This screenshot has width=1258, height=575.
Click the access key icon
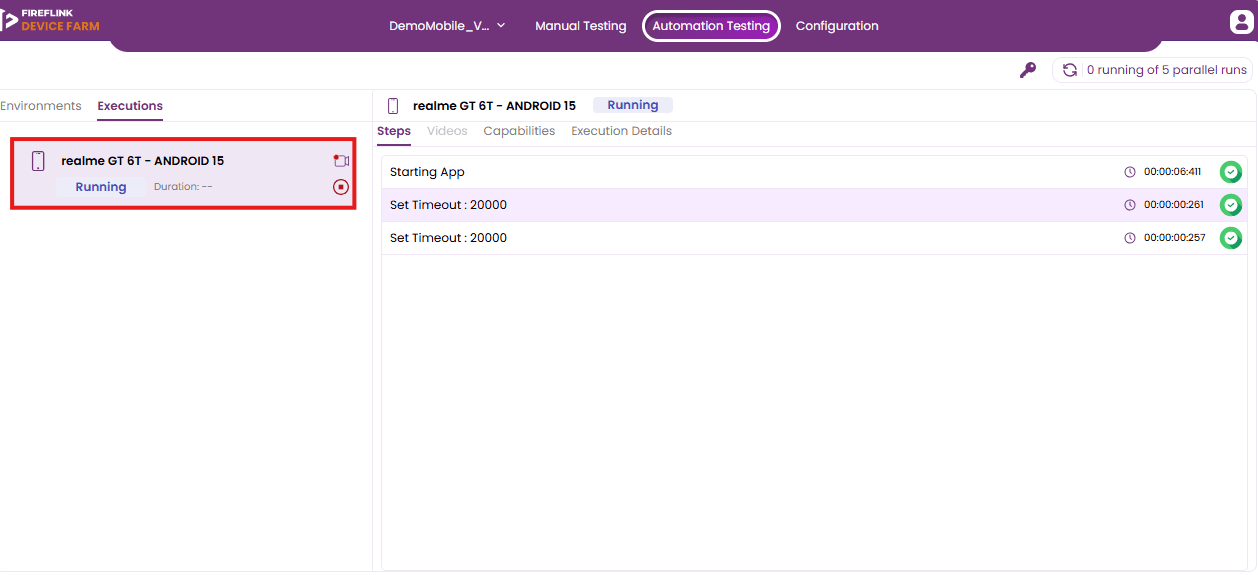click(1027, 70)
